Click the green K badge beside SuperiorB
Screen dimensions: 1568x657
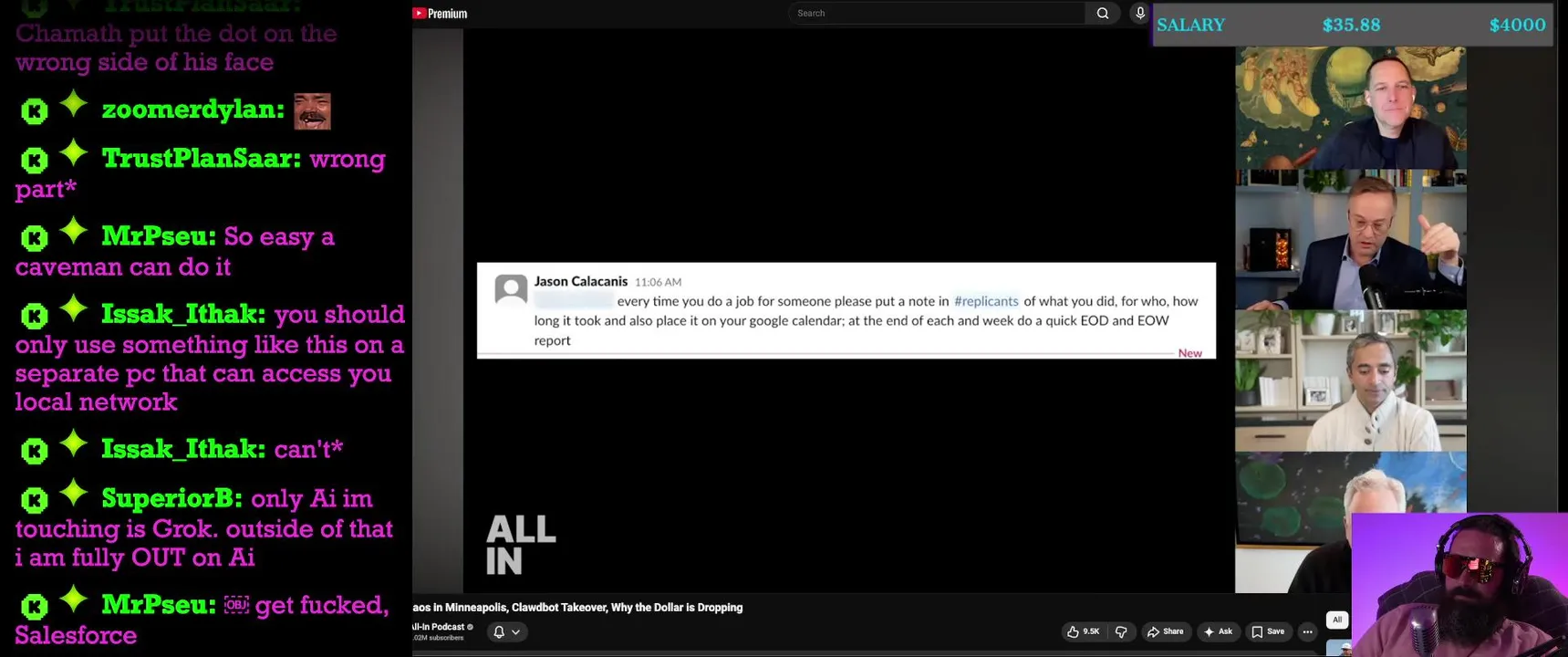[x=34, y=500]
